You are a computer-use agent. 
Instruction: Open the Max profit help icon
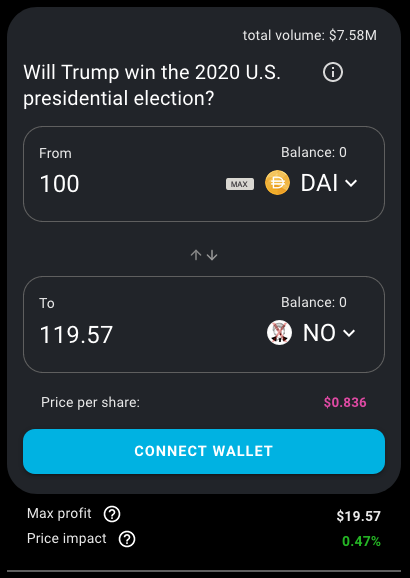click(112, 514)
